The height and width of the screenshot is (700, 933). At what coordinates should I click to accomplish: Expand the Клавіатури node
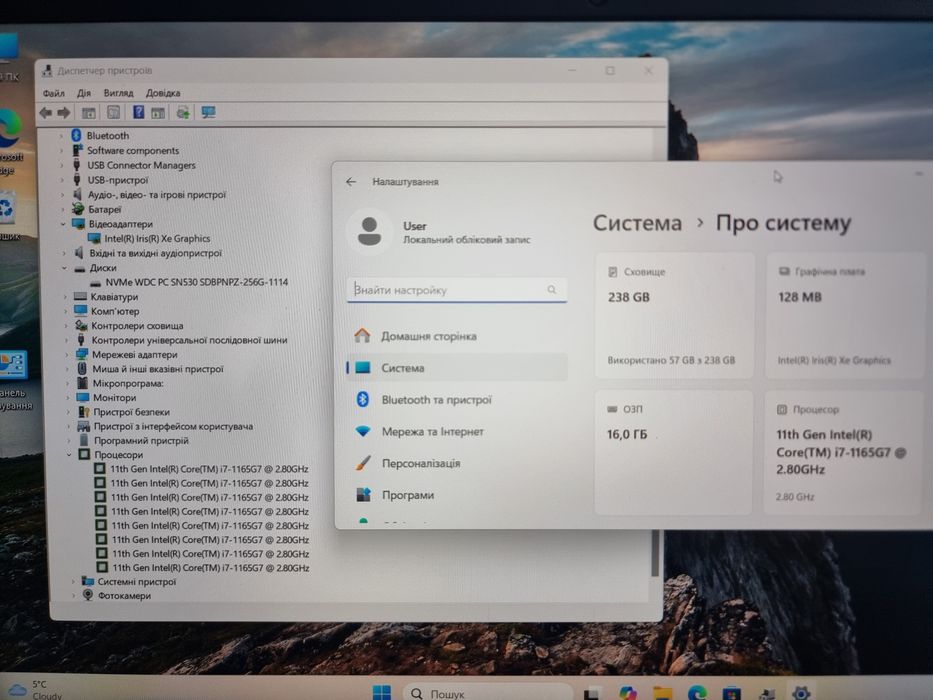[65, 296]
